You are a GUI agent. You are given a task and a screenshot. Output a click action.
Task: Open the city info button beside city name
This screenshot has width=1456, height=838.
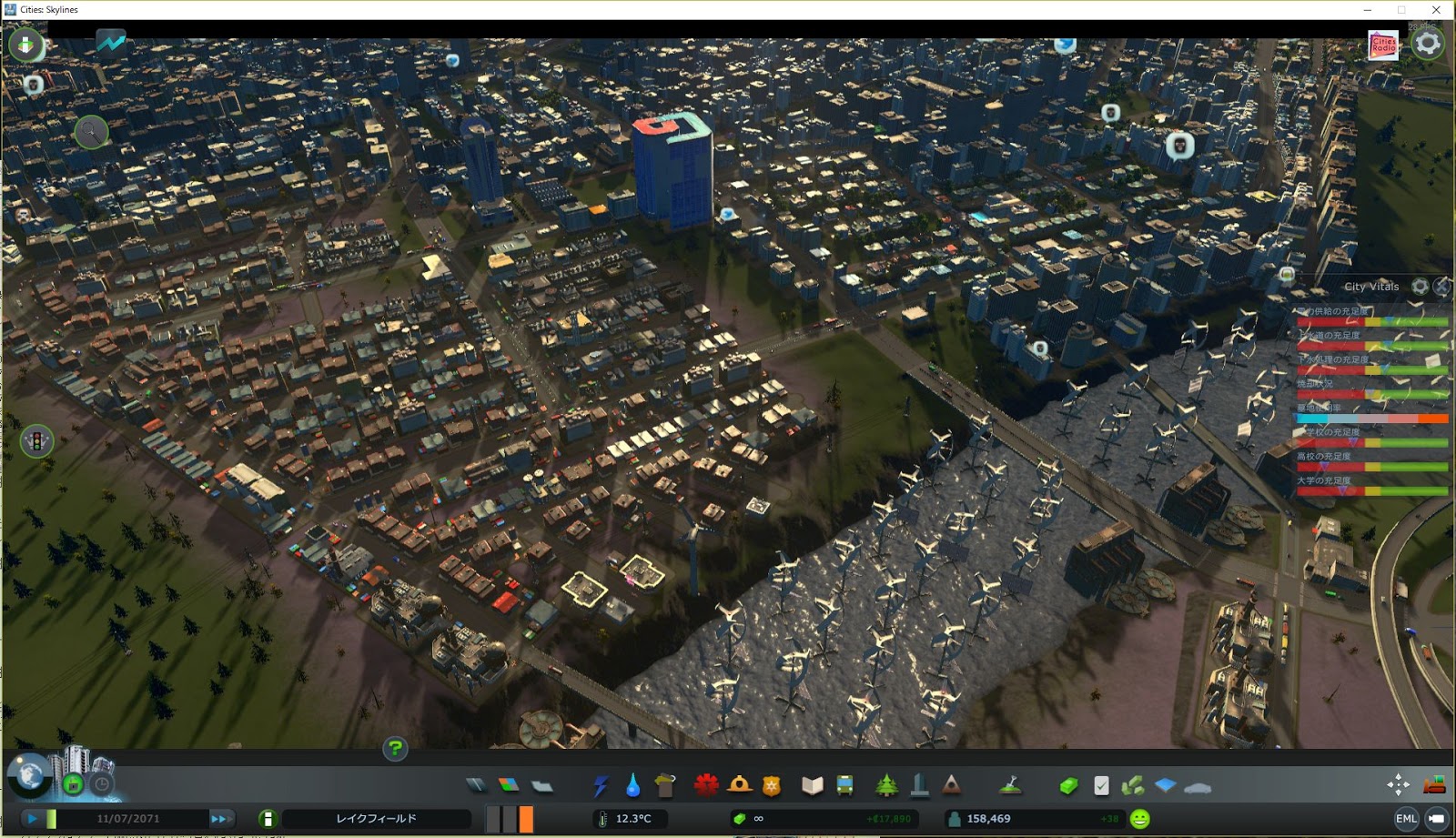[x=268, y=819]
